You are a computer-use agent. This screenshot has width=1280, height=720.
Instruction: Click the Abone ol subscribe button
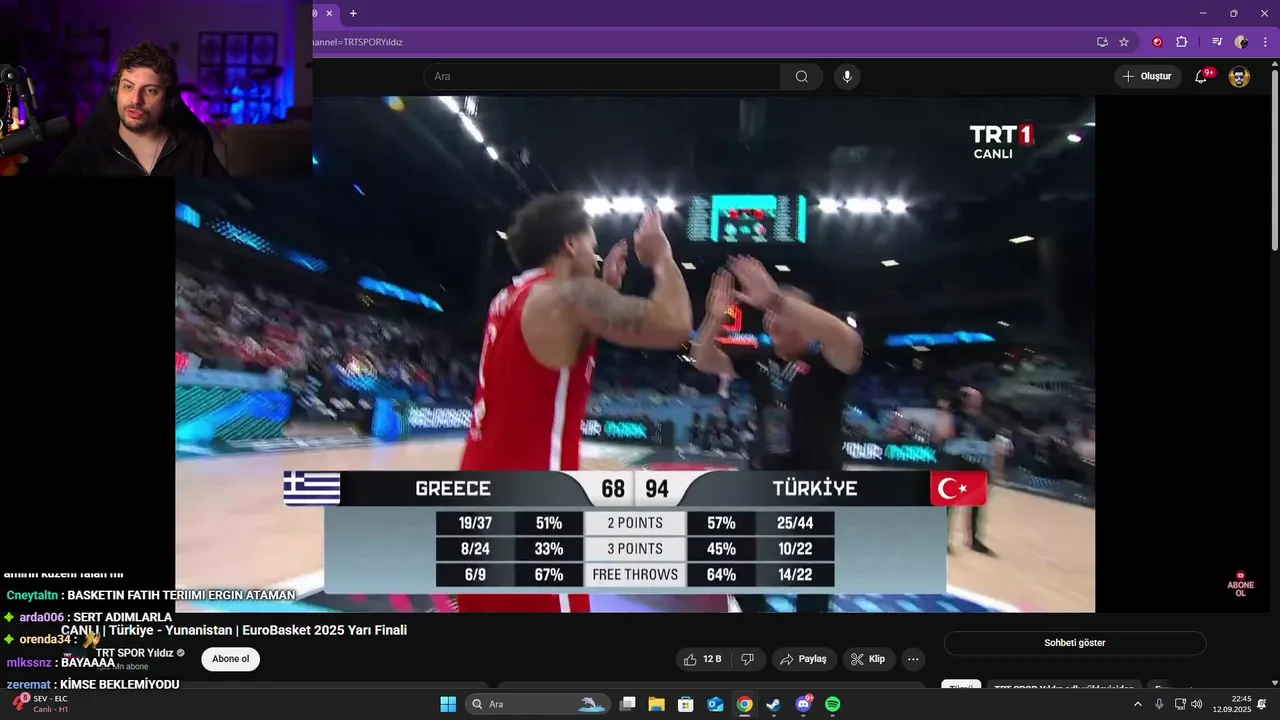(x=230, y=659)
